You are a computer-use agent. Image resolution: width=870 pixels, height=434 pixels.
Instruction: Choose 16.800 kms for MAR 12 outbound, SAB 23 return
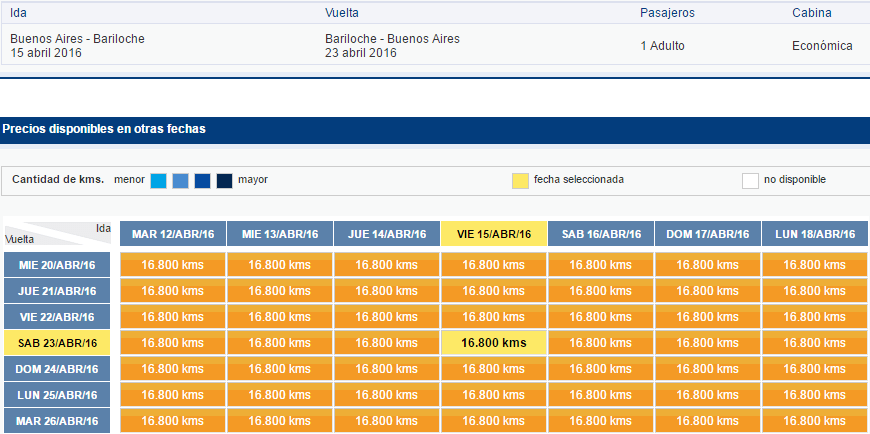point(173,343)
